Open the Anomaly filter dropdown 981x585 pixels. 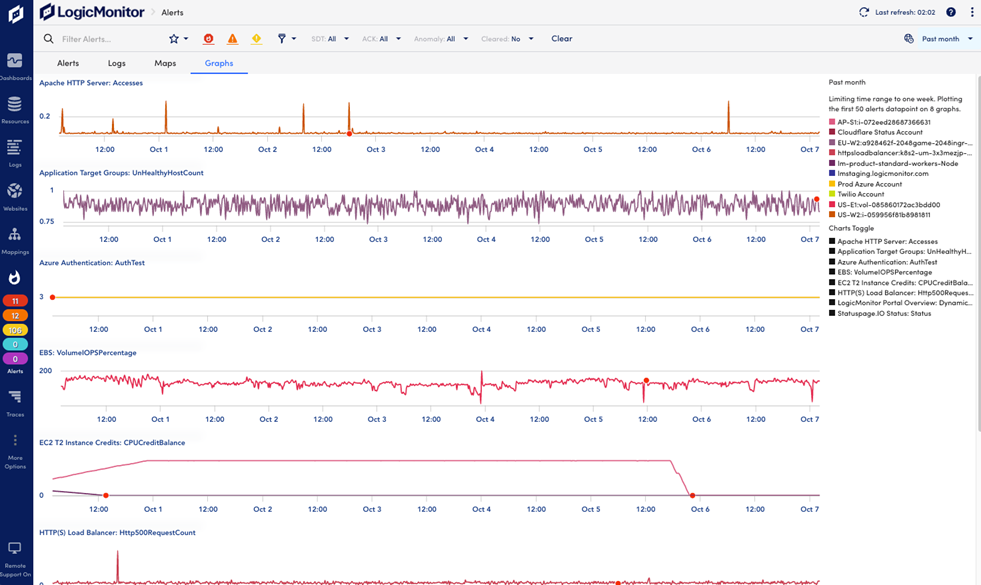tap(440, 39)
